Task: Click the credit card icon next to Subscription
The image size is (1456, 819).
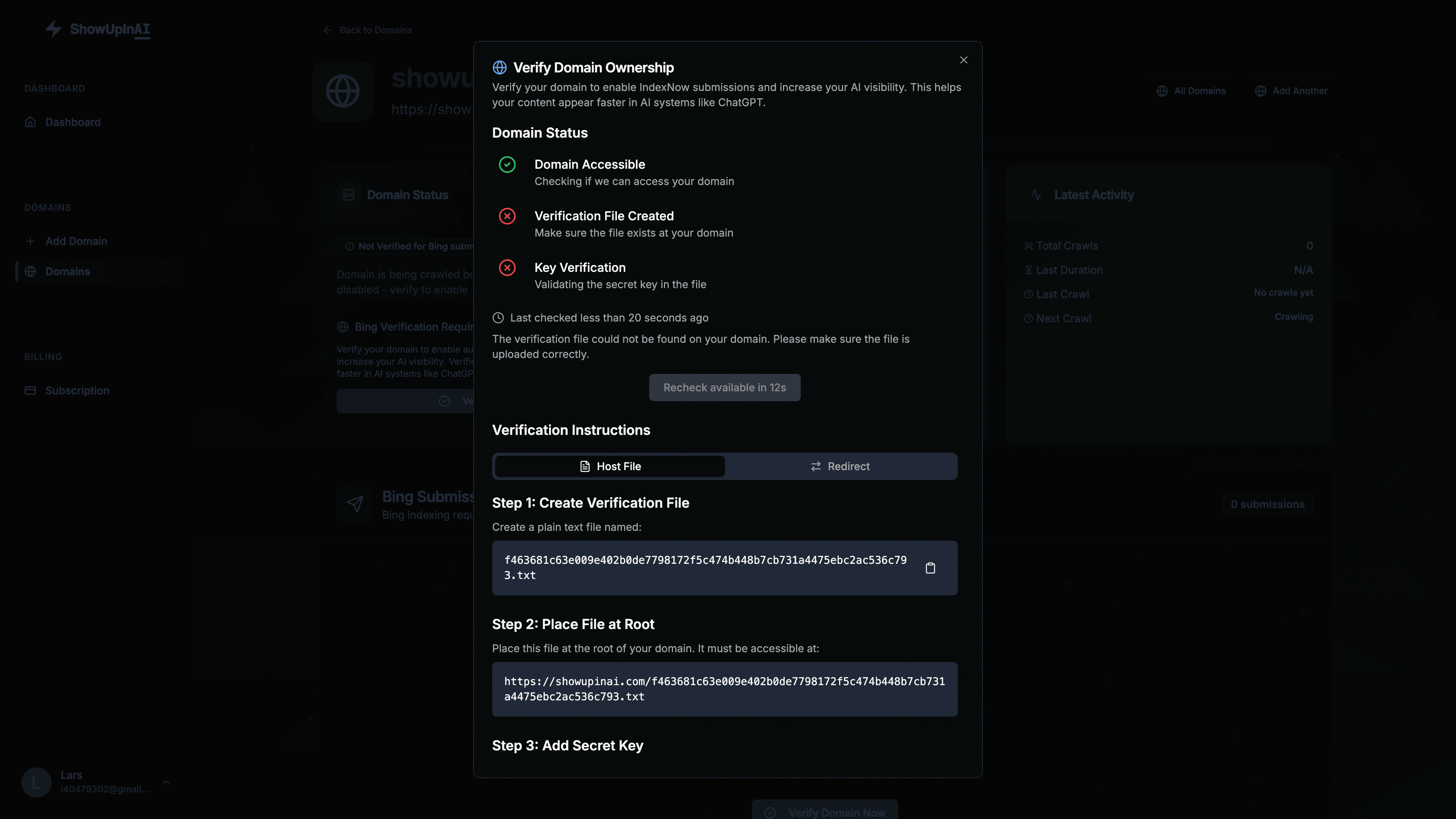Action: (x=30, y=390)
